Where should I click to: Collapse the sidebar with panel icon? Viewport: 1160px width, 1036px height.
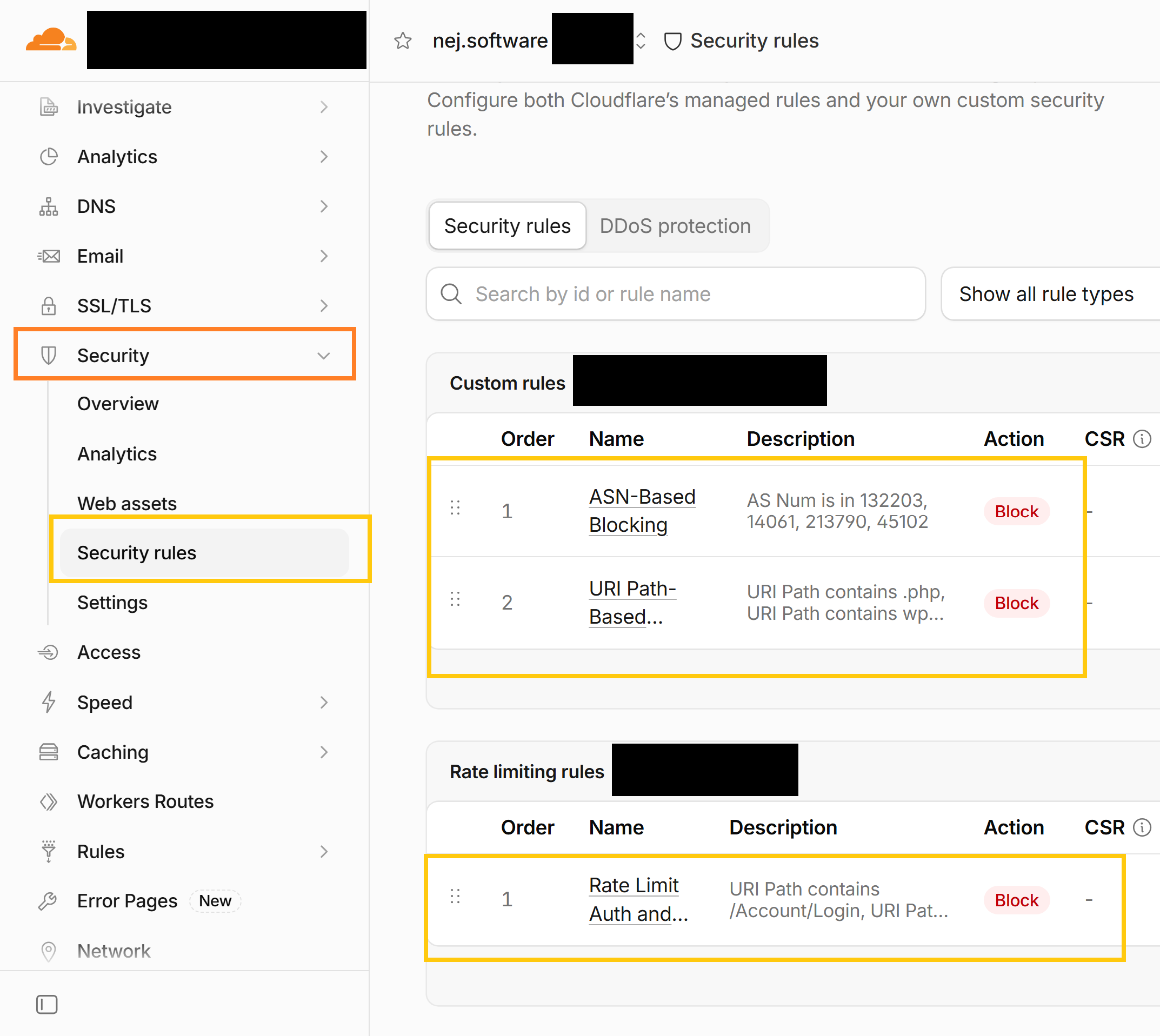46,1005
